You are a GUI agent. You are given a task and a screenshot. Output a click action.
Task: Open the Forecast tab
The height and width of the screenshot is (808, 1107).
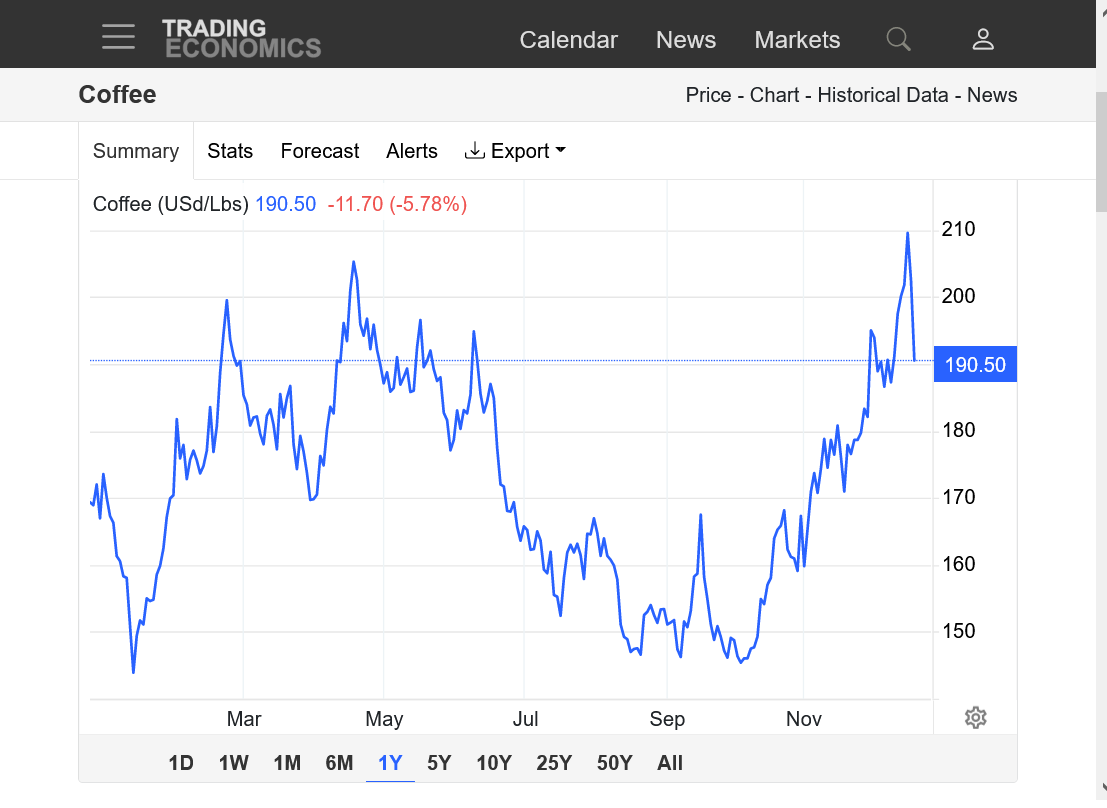tap(319, 151)
